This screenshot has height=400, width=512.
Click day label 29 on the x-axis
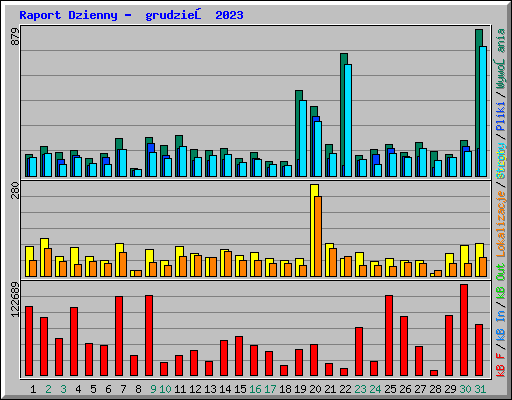pos(450,389)
